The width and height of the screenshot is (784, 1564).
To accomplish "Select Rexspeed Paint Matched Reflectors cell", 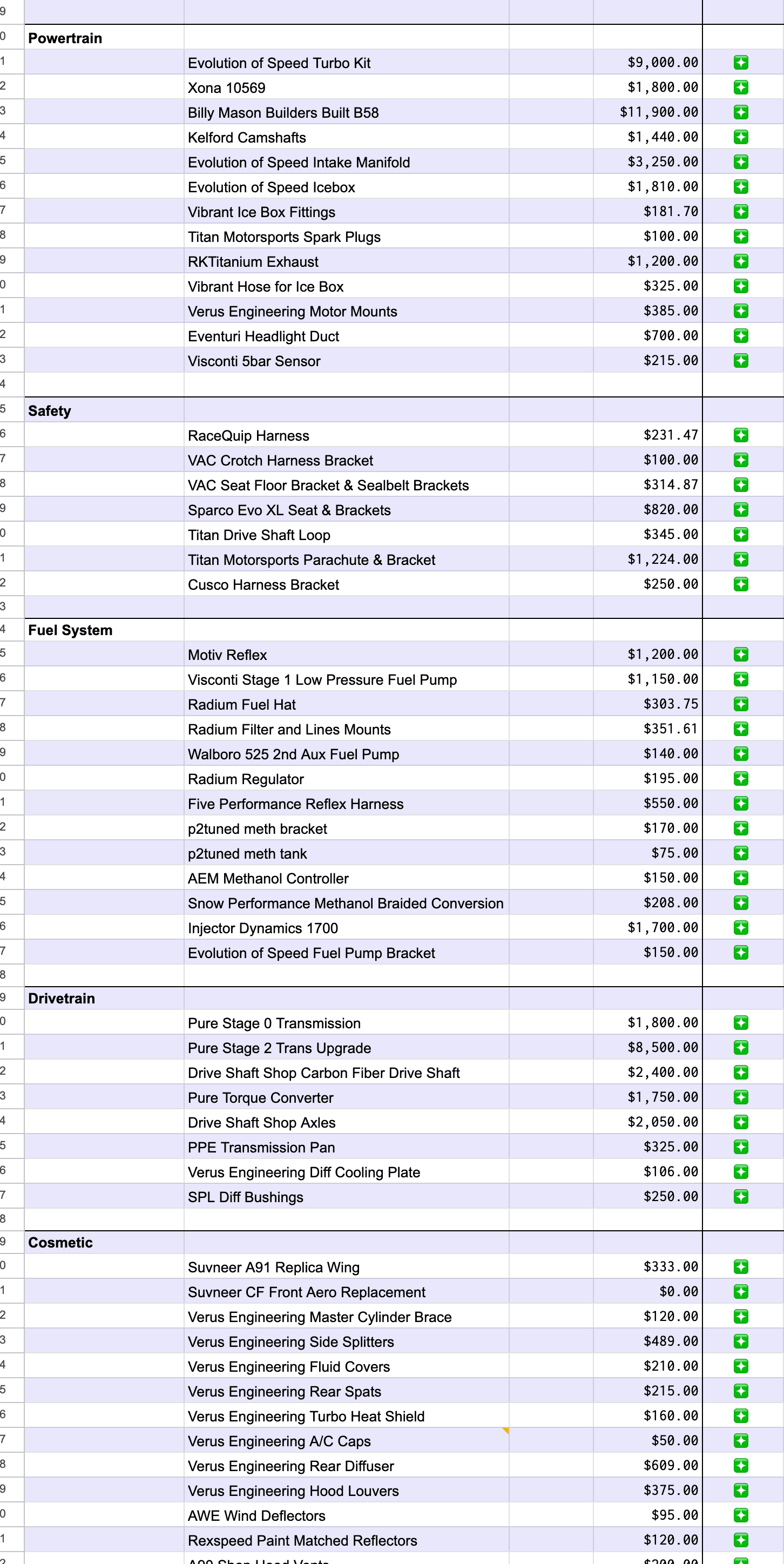I will [346, 1540].
